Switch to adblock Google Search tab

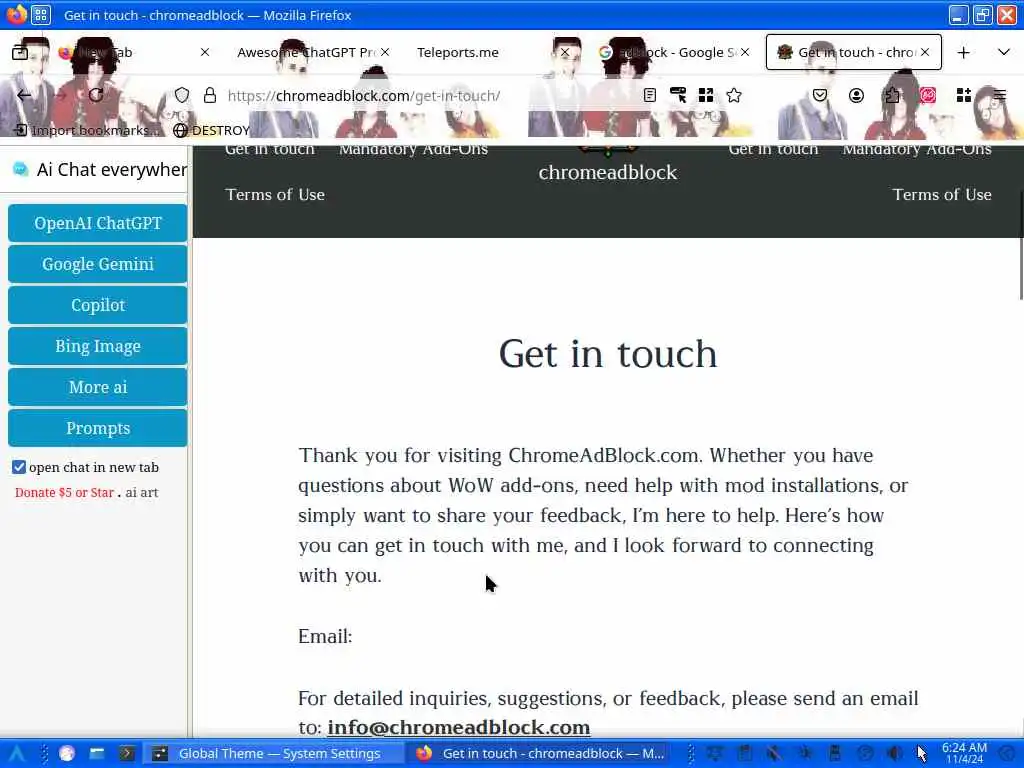tap(673, 52)
